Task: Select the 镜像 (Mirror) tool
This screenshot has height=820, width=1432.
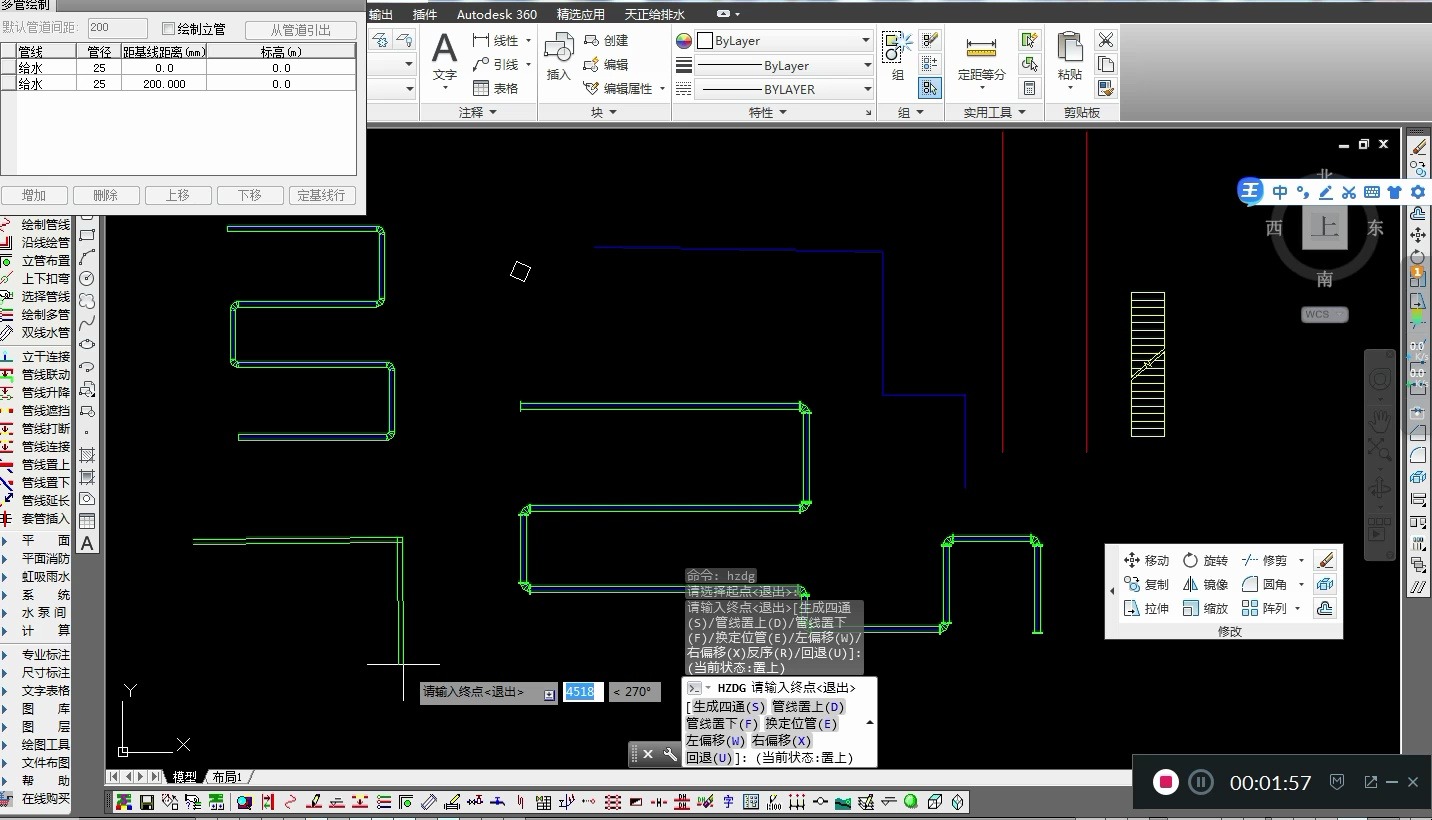Action: [x=1205, y=584]
